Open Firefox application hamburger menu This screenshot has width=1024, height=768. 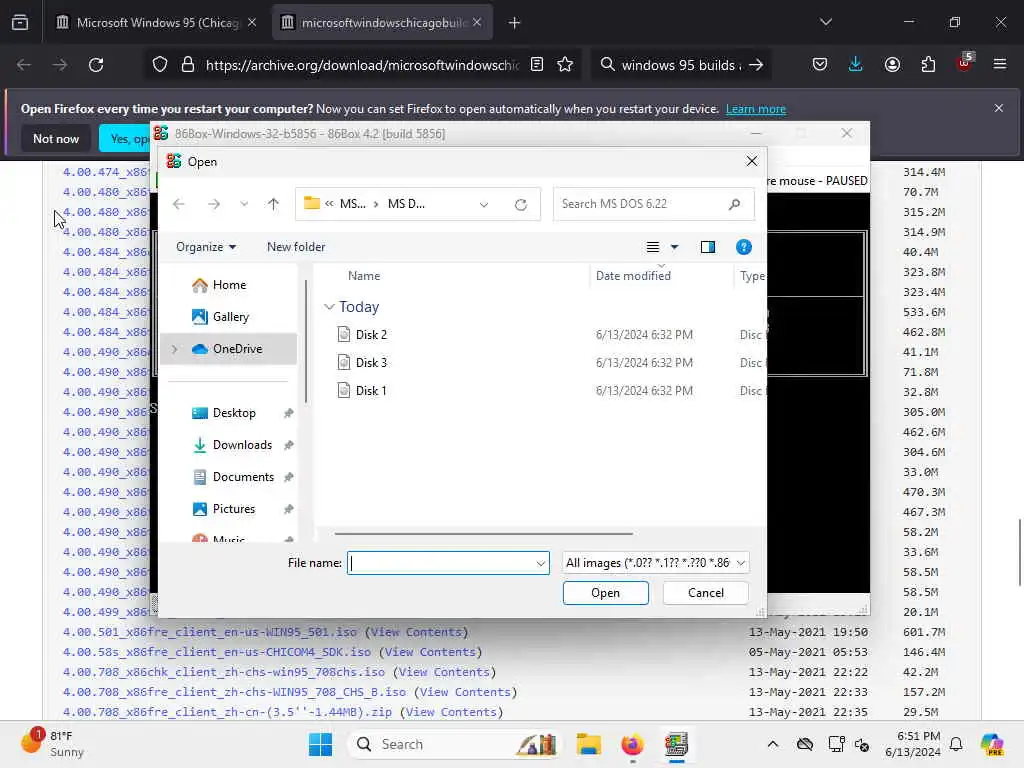[1000, 64]
